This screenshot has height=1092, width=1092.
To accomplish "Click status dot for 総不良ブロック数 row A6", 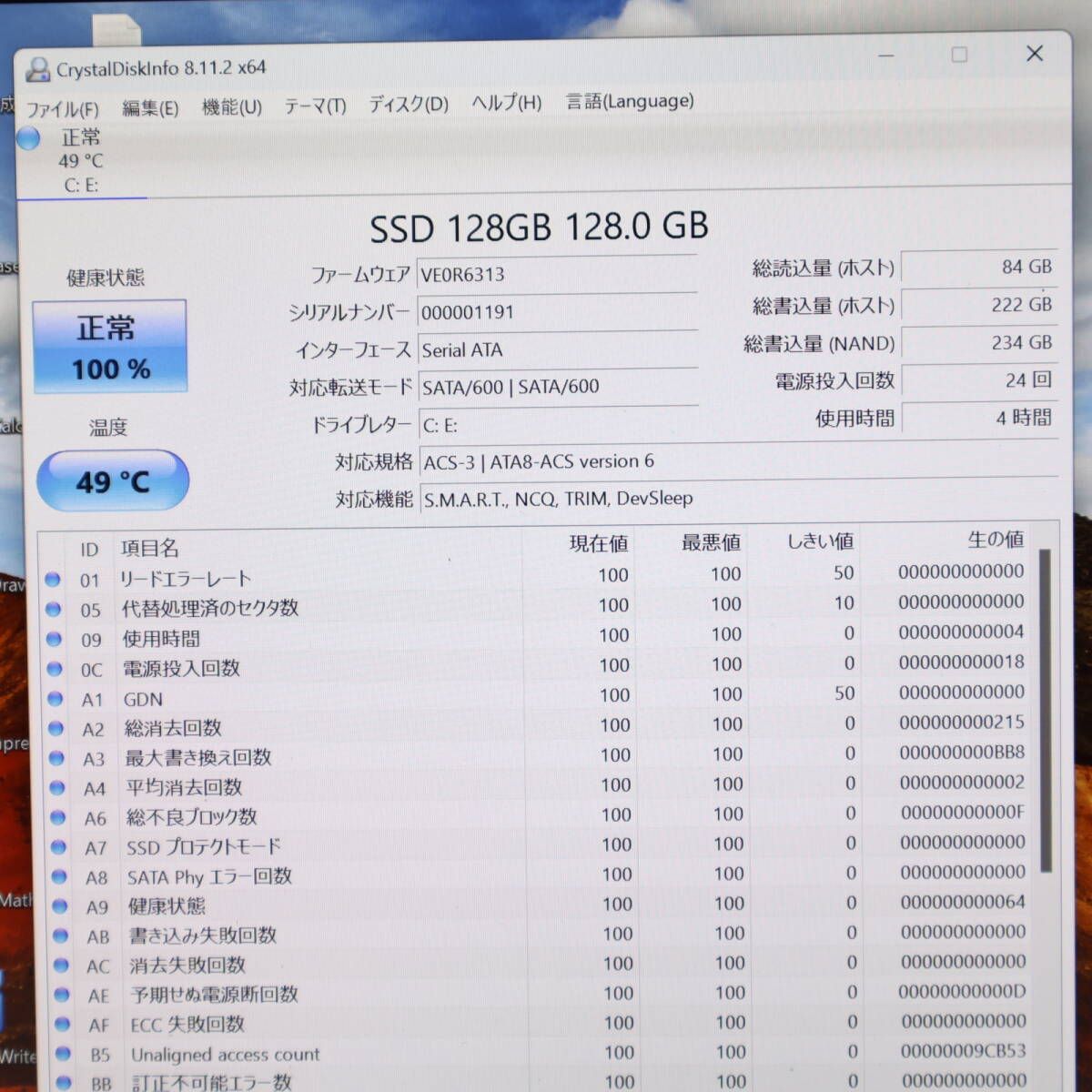I will click(x=57, y=817).
